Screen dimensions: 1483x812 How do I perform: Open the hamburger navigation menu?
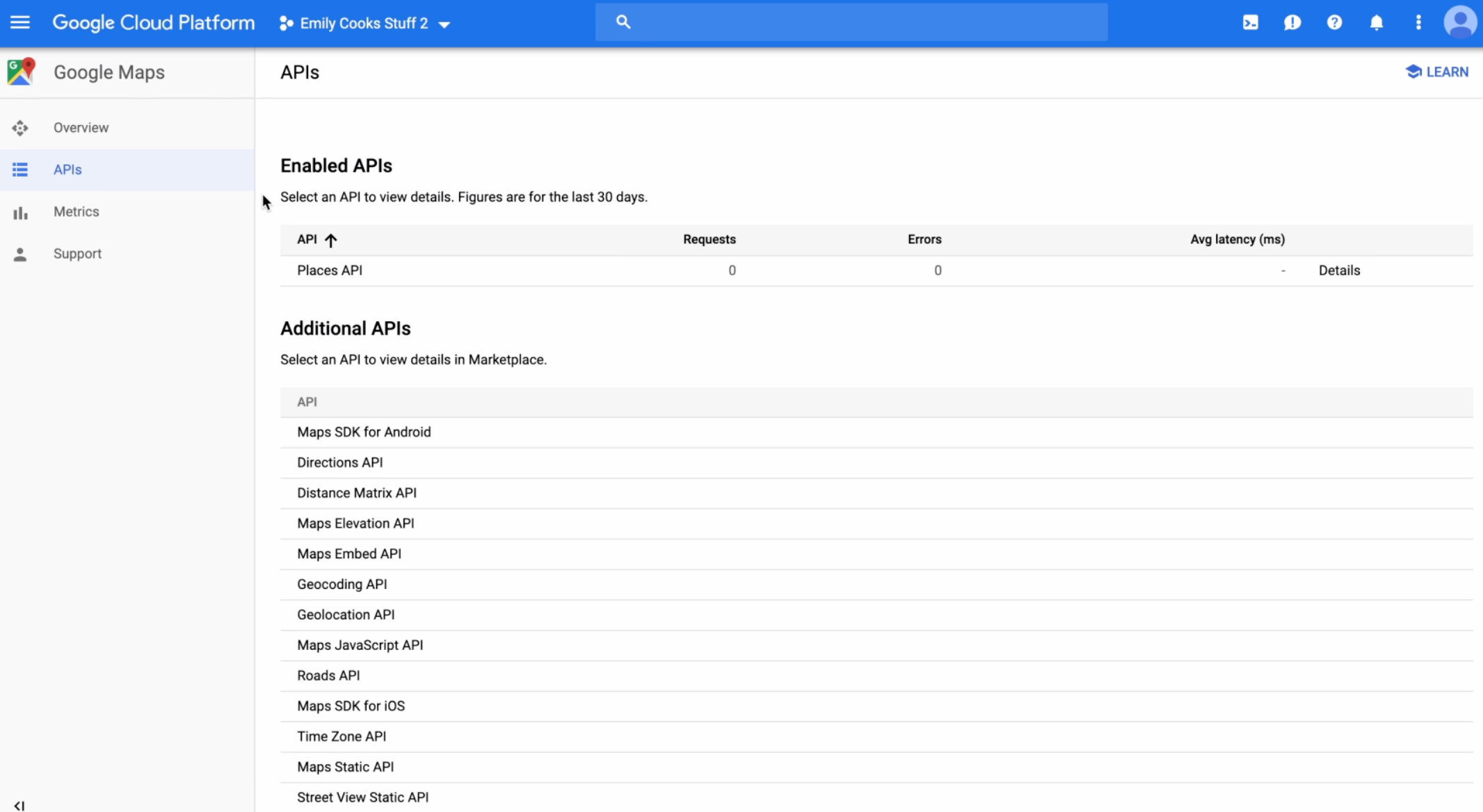[20, 22]
